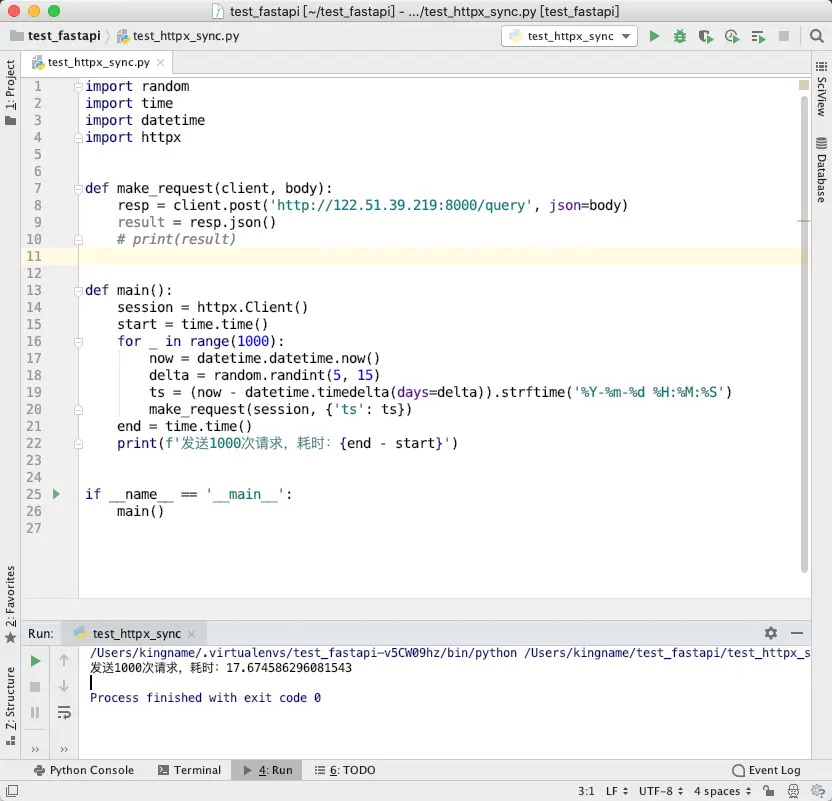Change file encoding UTF-8
The height and width of the screenshot is (801, 832).
coord(661,791)
